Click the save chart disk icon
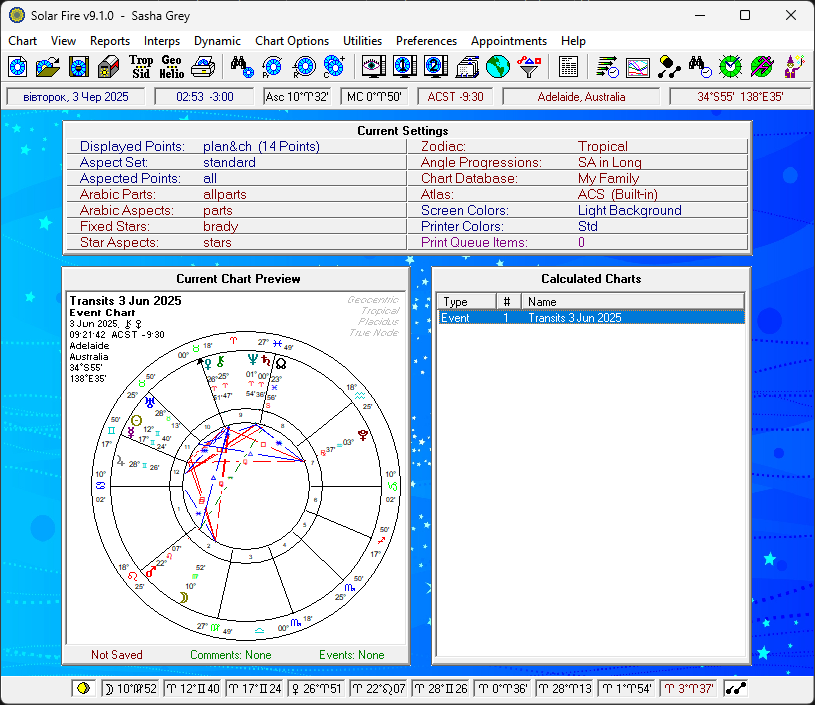Viewport: 815px width, 705px height. pyautogui.click(x=78, y=67)
